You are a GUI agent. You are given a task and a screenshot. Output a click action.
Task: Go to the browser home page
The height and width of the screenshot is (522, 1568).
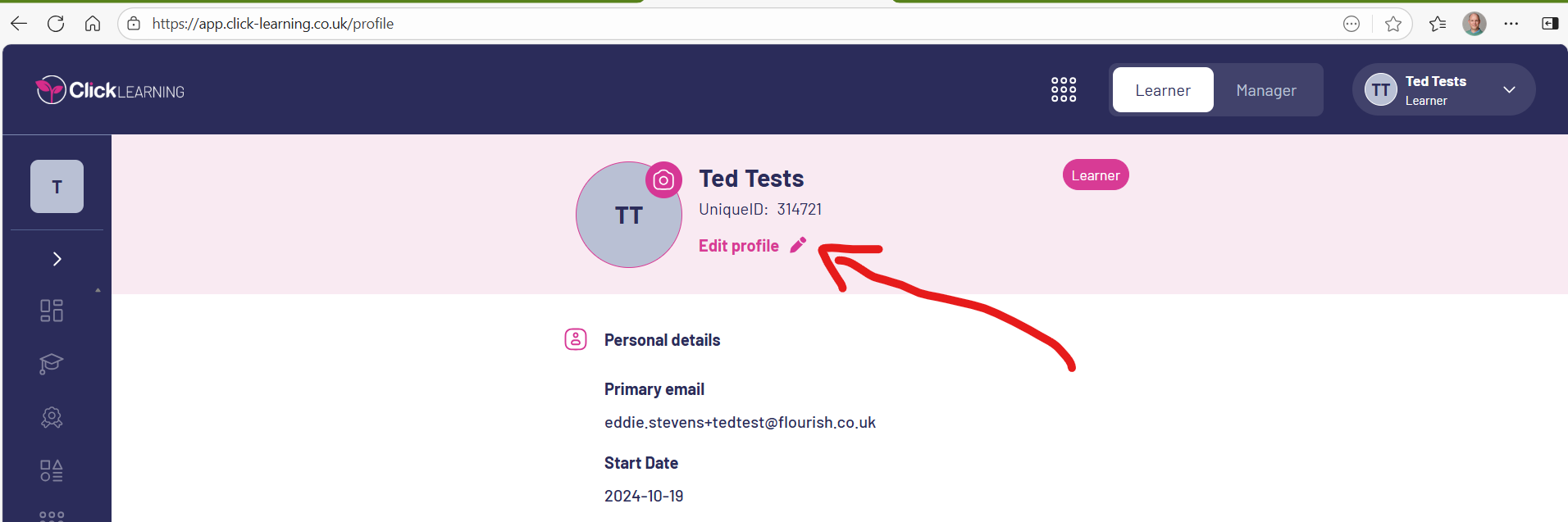[x=93, y=24]
